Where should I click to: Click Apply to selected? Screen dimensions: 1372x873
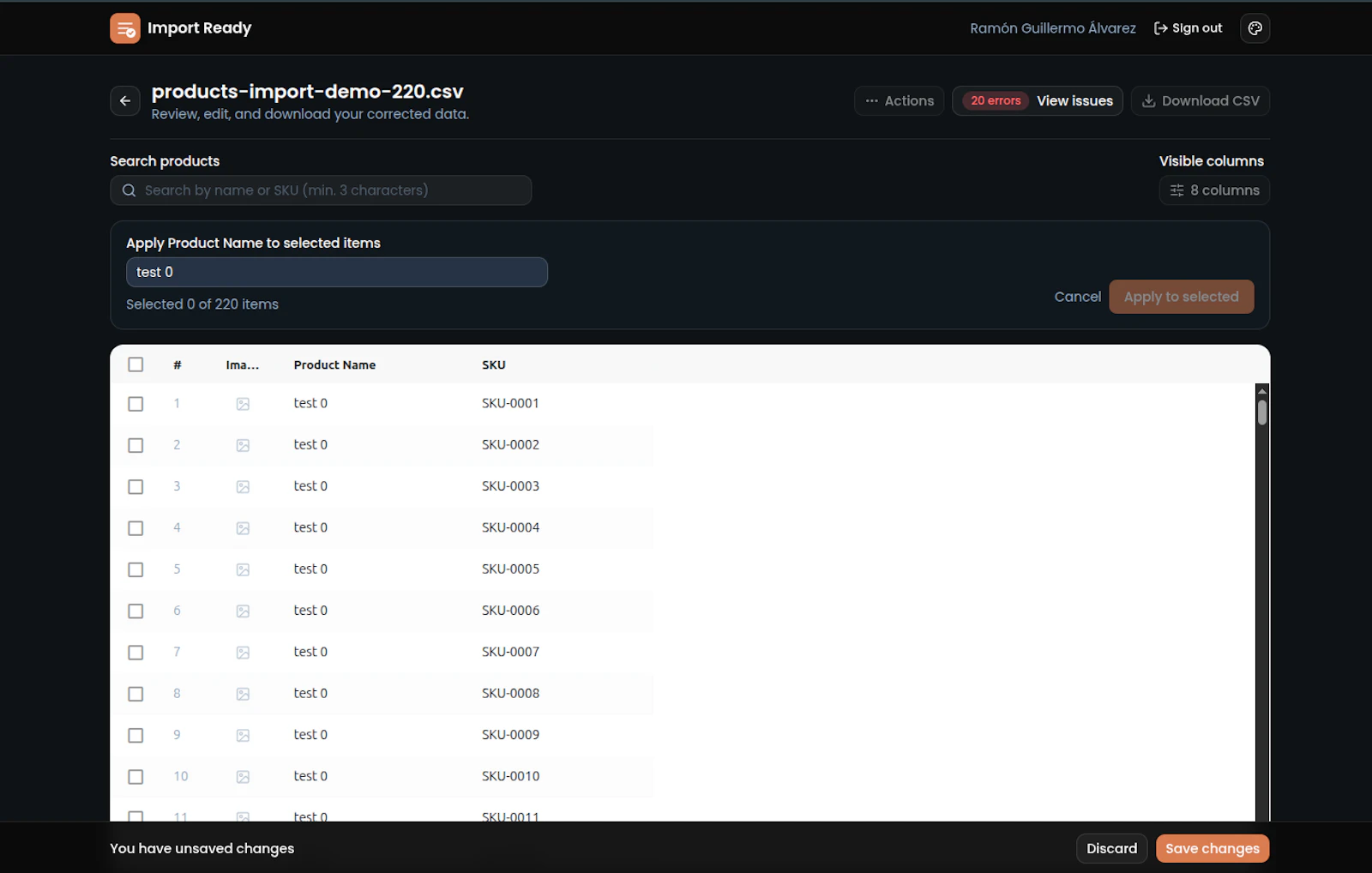(x=1181, y=297)
